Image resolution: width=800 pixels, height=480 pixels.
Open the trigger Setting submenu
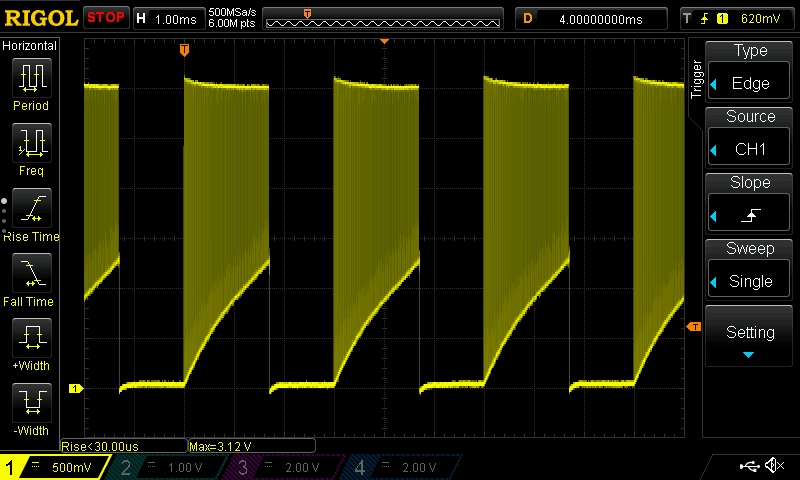750,337
